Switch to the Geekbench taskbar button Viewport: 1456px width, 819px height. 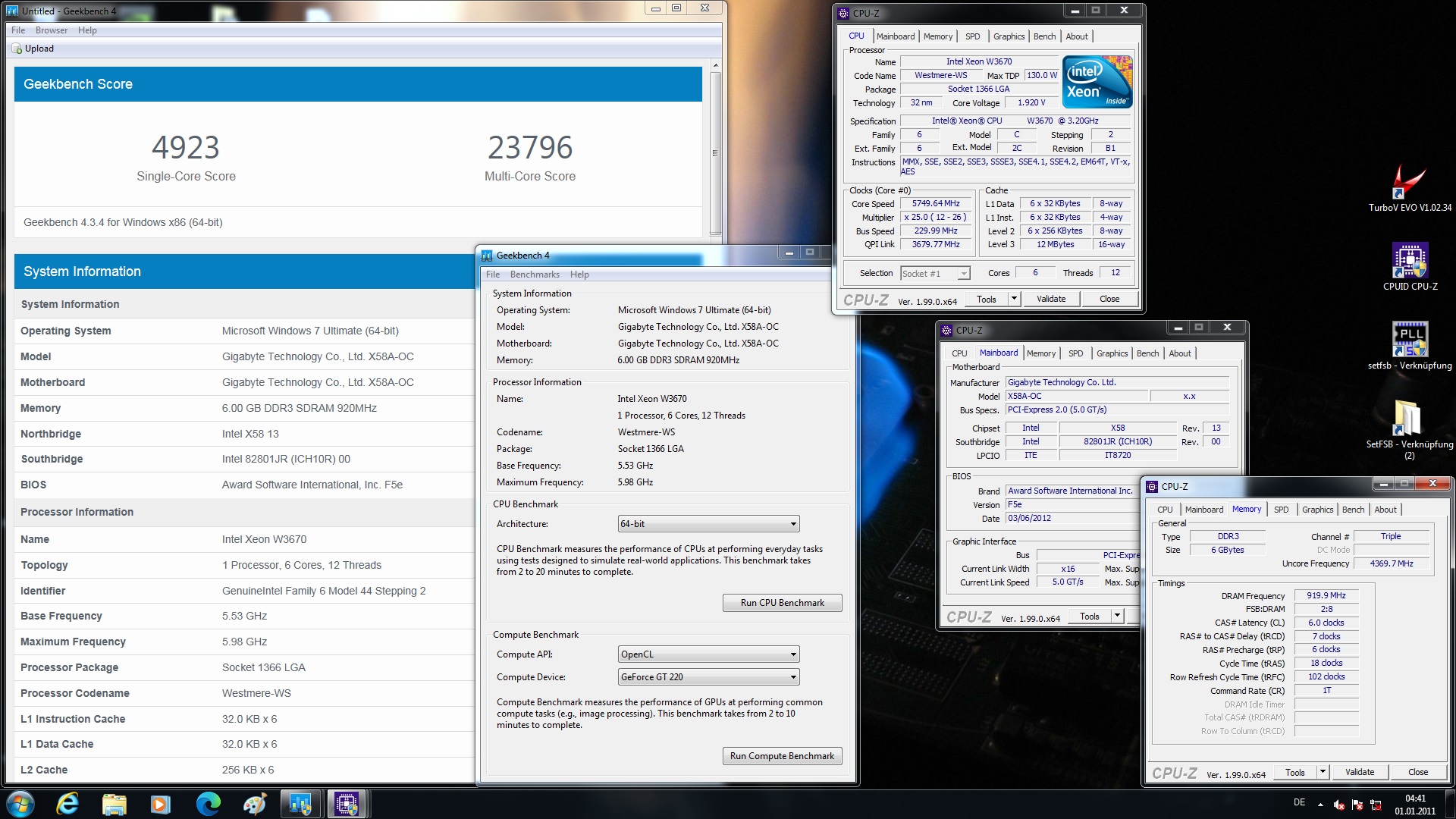pyautogui.click(x=300, y=804)
